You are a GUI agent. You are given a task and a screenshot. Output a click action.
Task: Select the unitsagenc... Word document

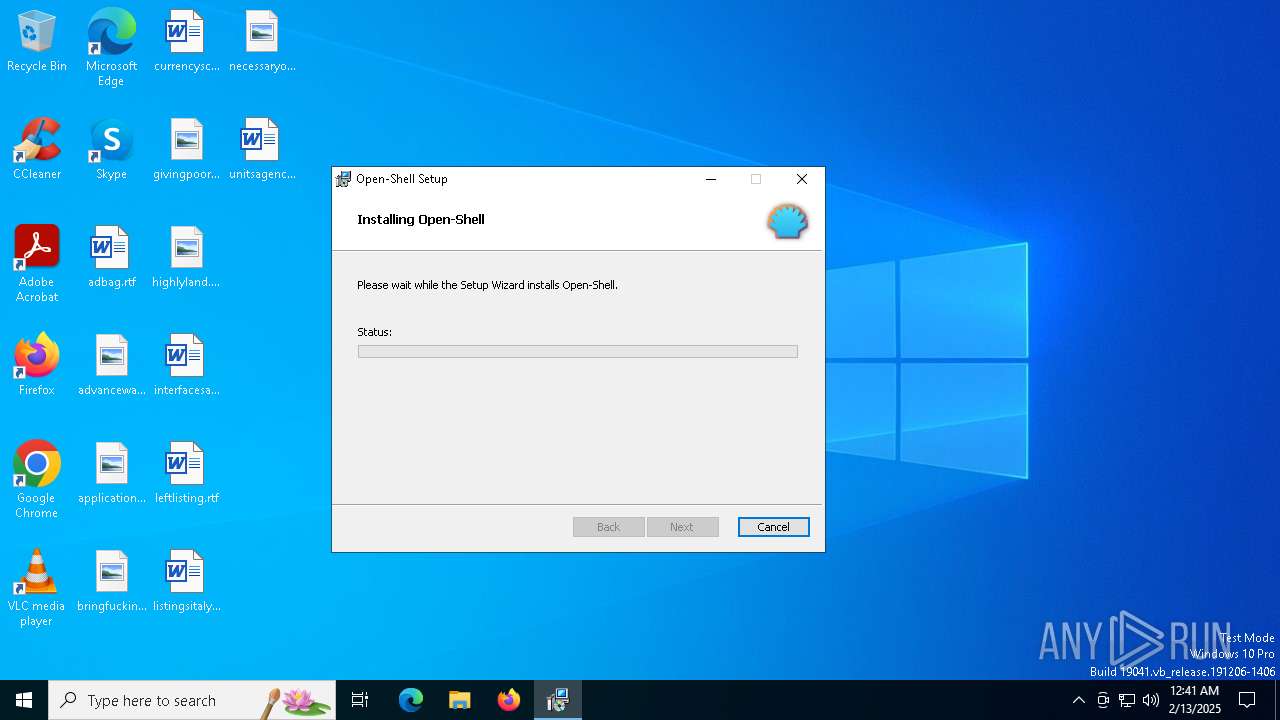tap(262, 150)
